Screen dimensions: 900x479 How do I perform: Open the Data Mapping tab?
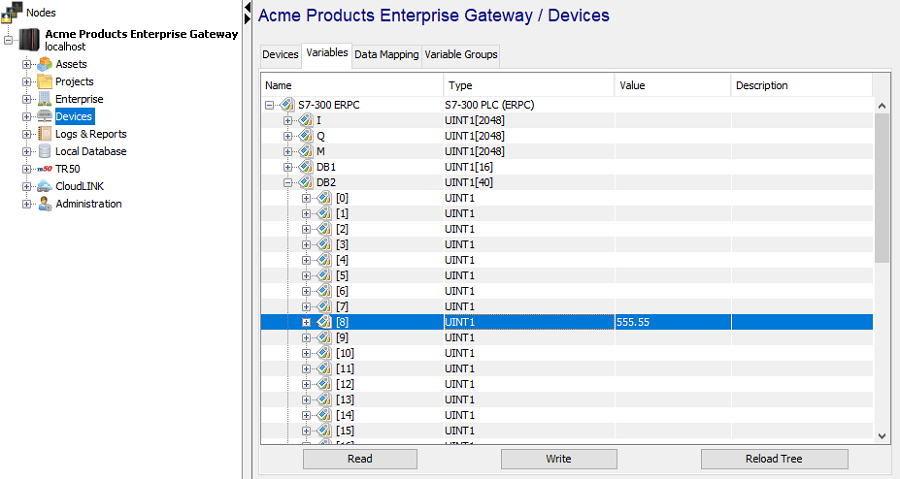pos(386,54)
